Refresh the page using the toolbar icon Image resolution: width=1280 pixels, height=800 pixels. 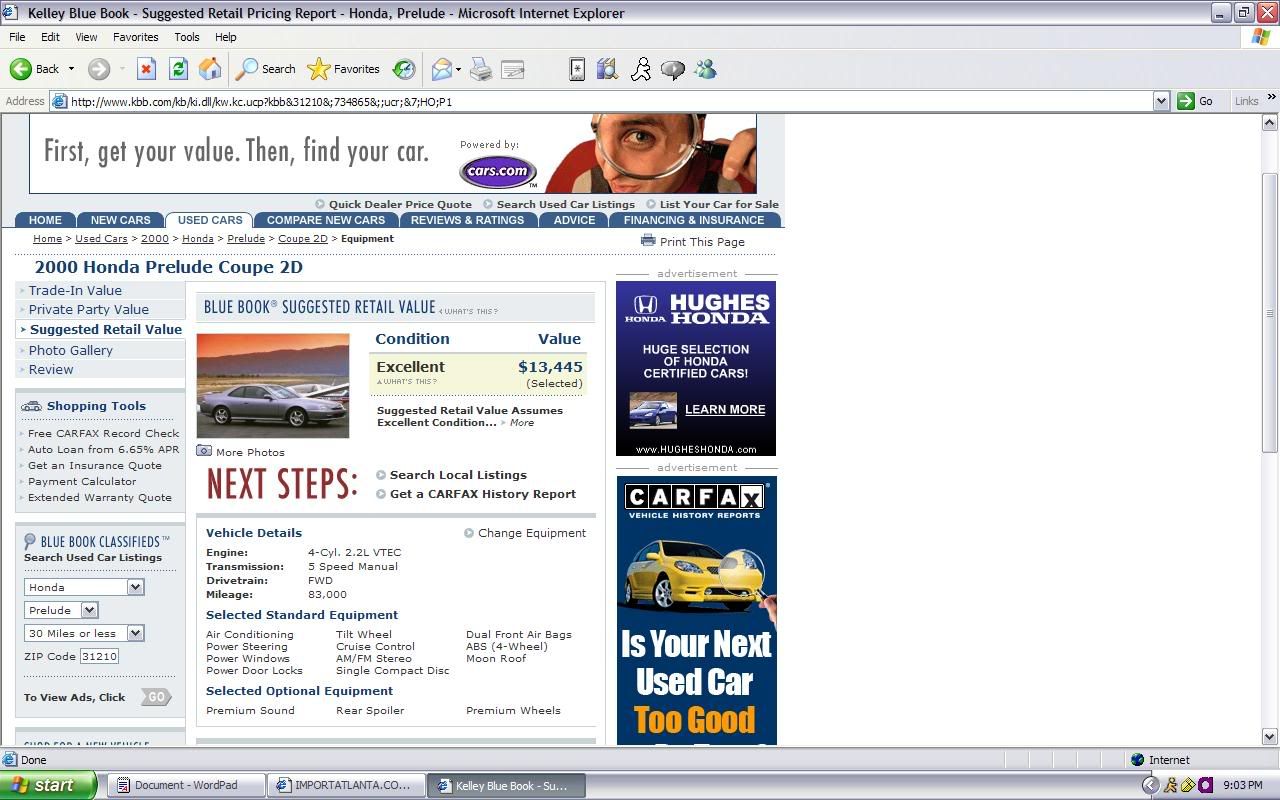[178, 69]
